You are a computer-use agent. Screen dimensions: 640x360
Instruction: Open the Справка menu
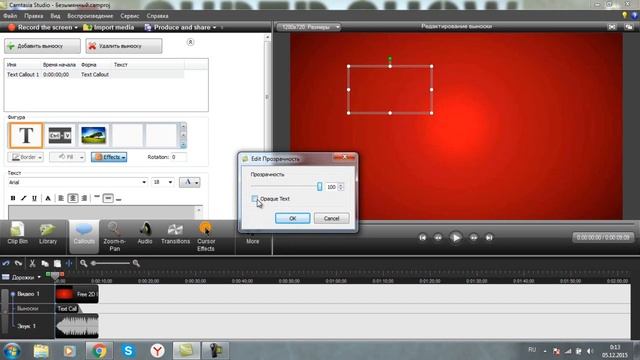point(157,16)
